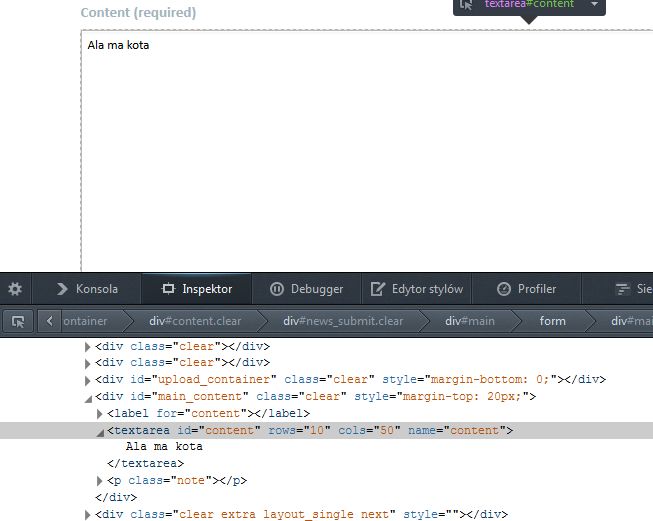The width and height of the screenshot is (653, 521).
Task: Expand the layout_single next div node
Action: tap(88, 516)
